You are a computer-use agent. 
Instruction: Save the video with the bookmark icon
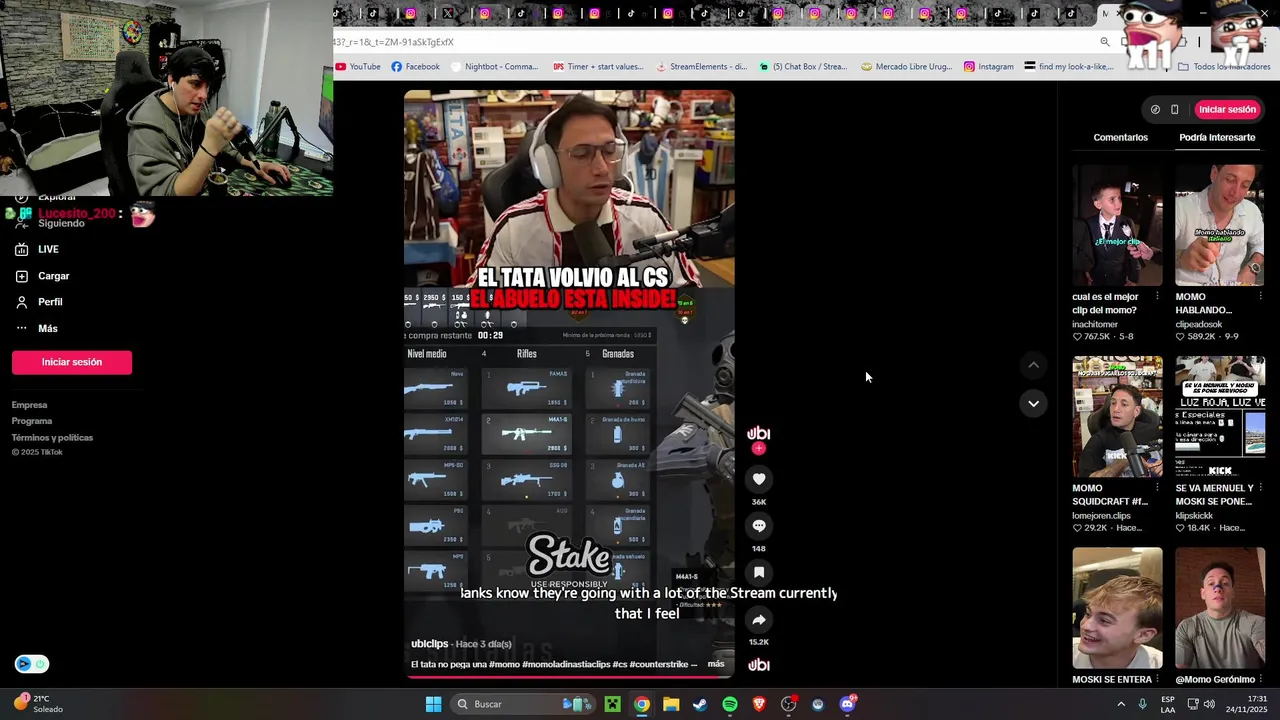point(759,572)
